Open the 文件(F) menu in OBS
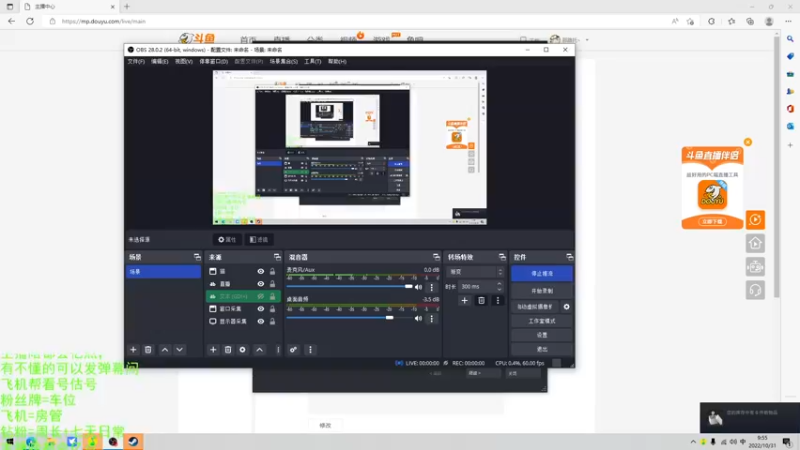 click(x=136, y=61)
